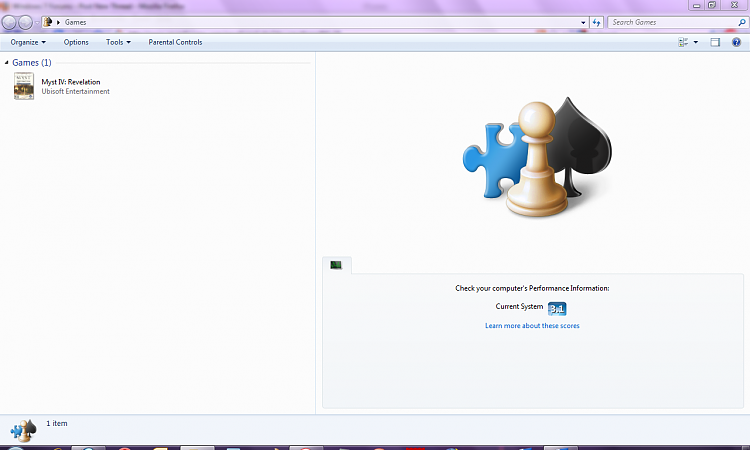The image size is (750, 450).
Task: Minimize the Games window
Action: click(x=696, y=5)
